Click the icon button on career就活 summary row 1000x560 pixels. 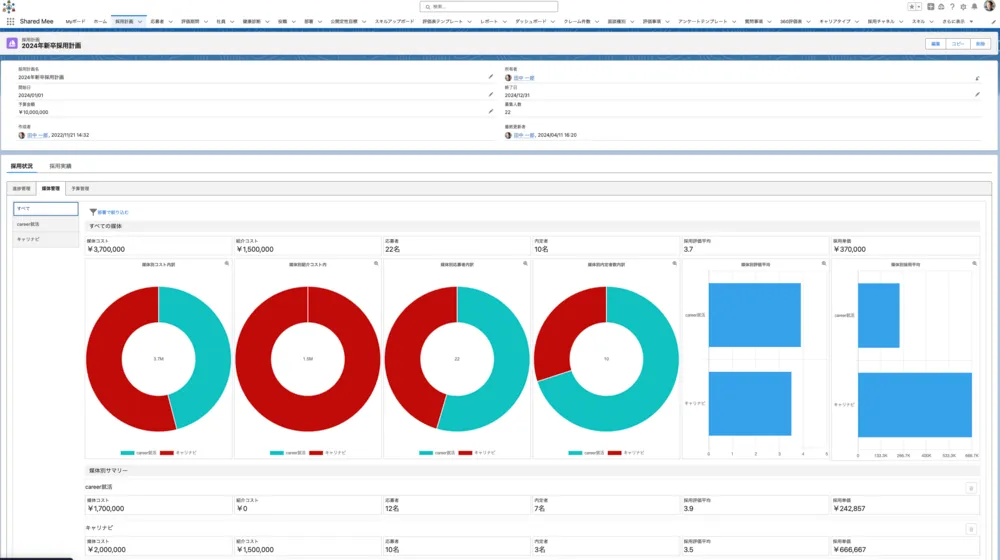click(x=970, y=488)
